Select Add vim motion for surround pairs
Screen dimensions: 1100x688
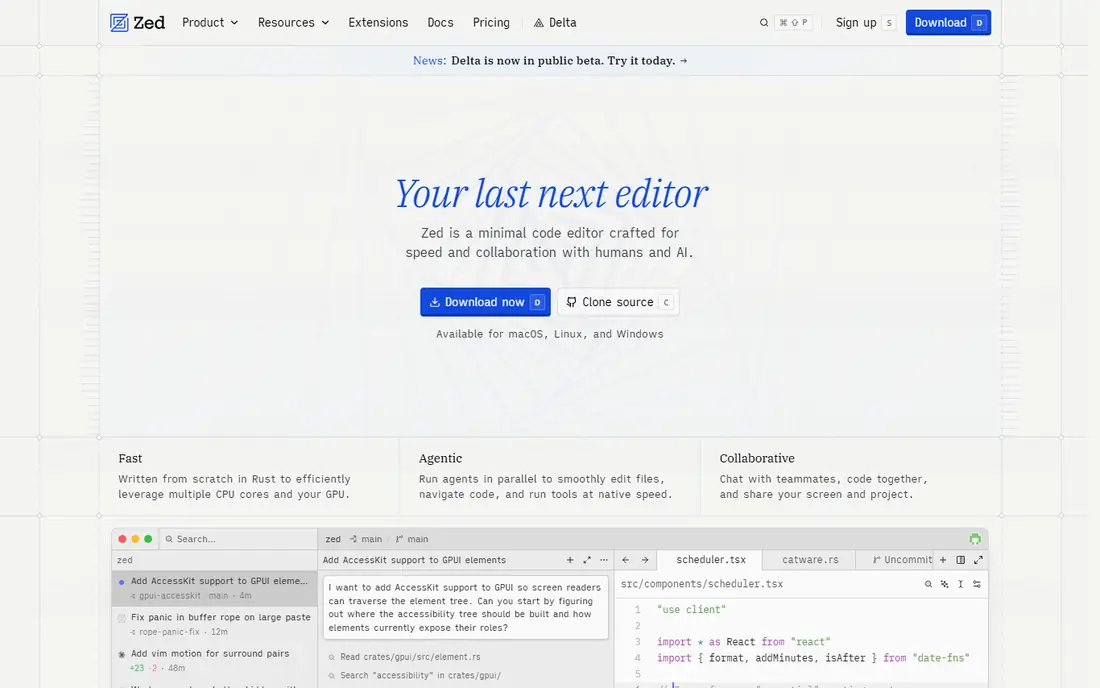point(215,660)
